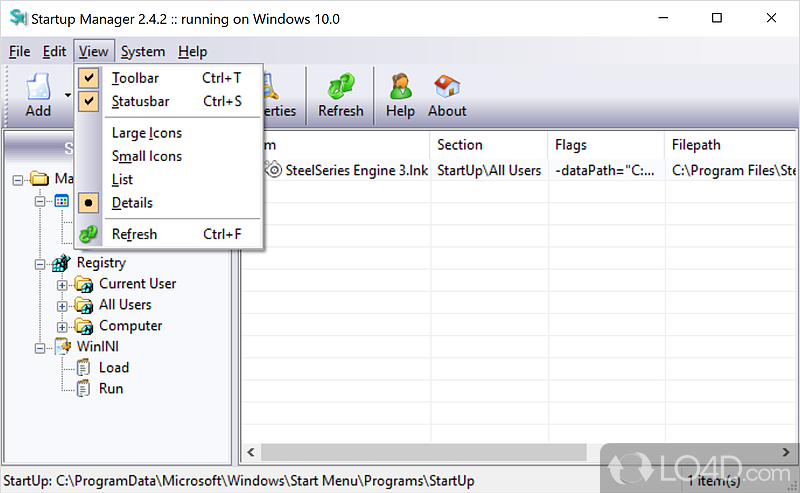
Task: Click the Refresh toolbar icon
Action: pos(341,86)
